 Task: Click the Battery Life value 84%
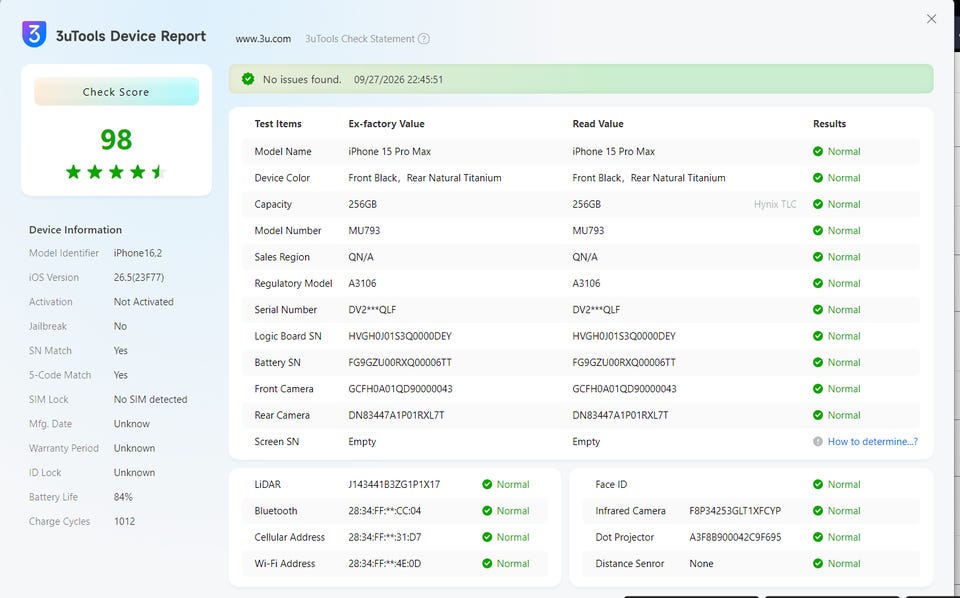123,497
